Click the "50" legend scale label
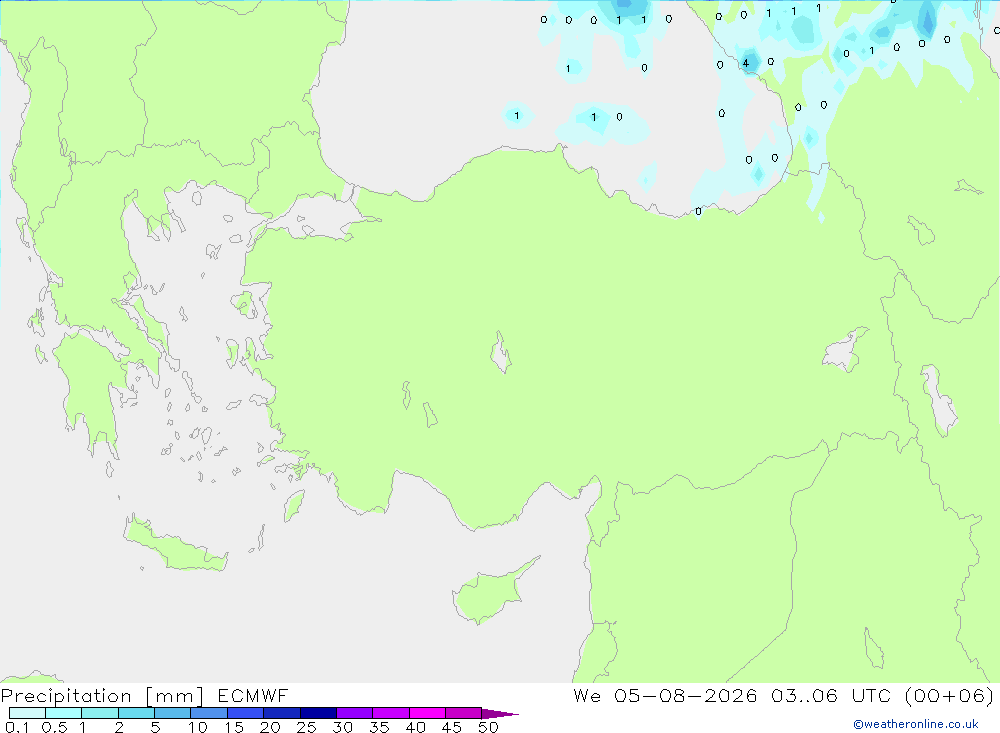Screen dimensions: 1000x733 tap(489, 727)
